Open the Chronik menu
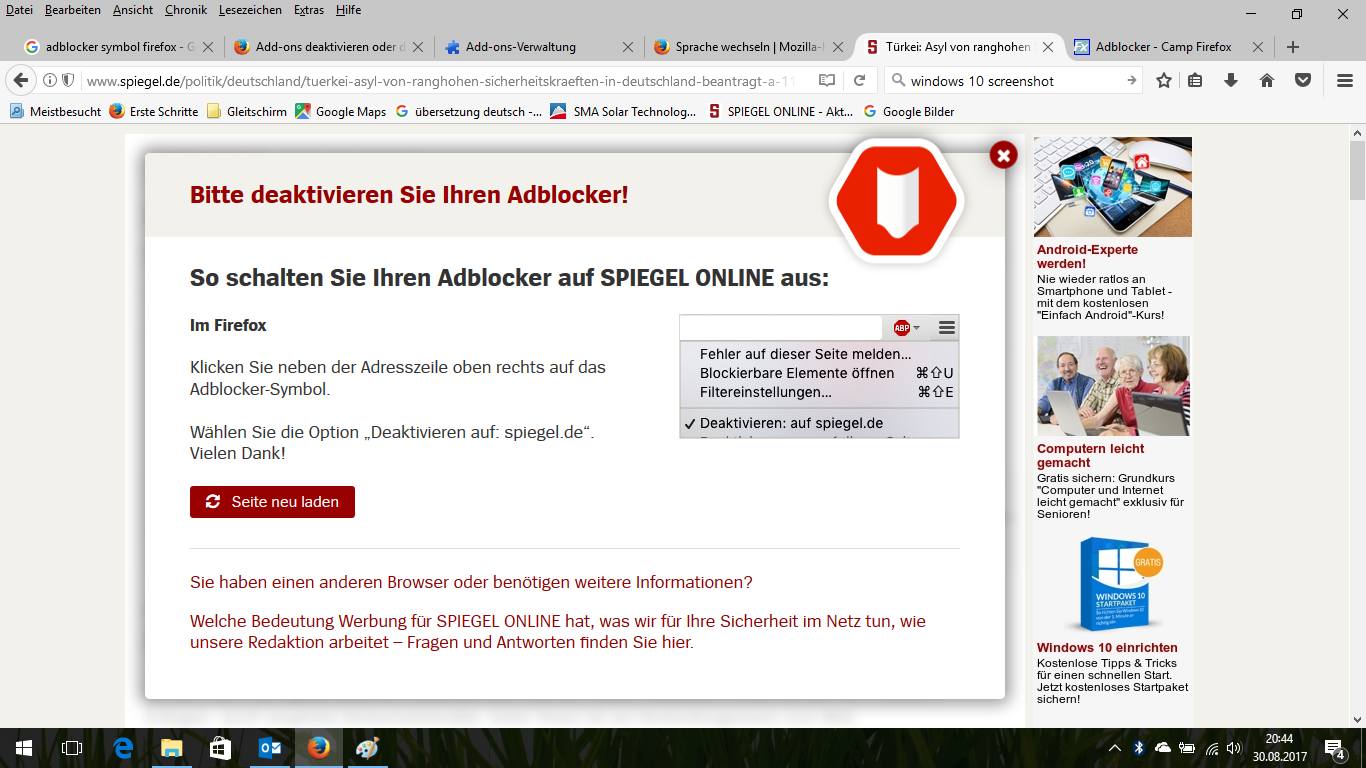Image resolution: width=1366 pixels, height=768 pixels. coord(185,10)
